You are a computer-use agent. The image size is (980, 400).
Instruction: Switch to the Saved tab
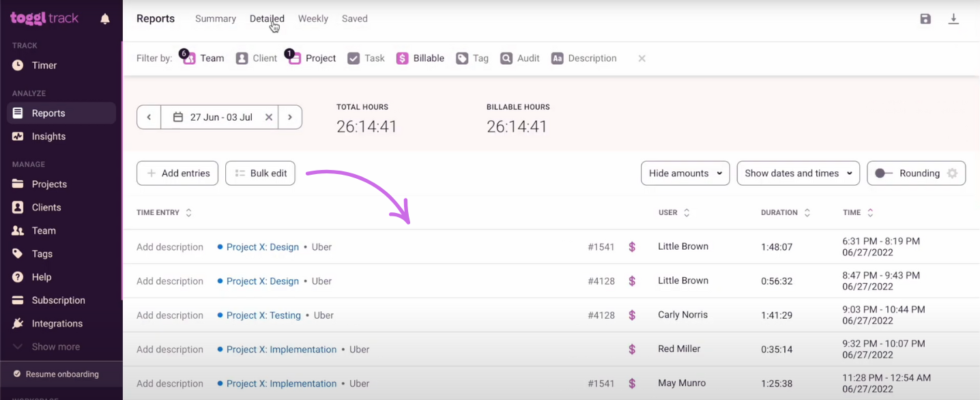pos(354,19)
